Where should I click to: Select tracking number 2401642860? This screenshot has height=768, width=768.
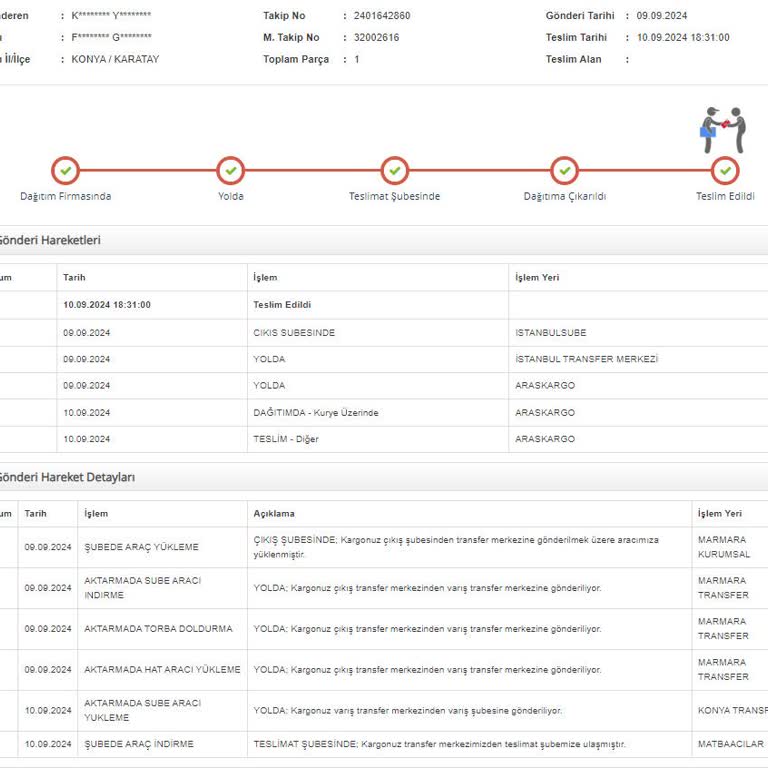pos(382,16)
